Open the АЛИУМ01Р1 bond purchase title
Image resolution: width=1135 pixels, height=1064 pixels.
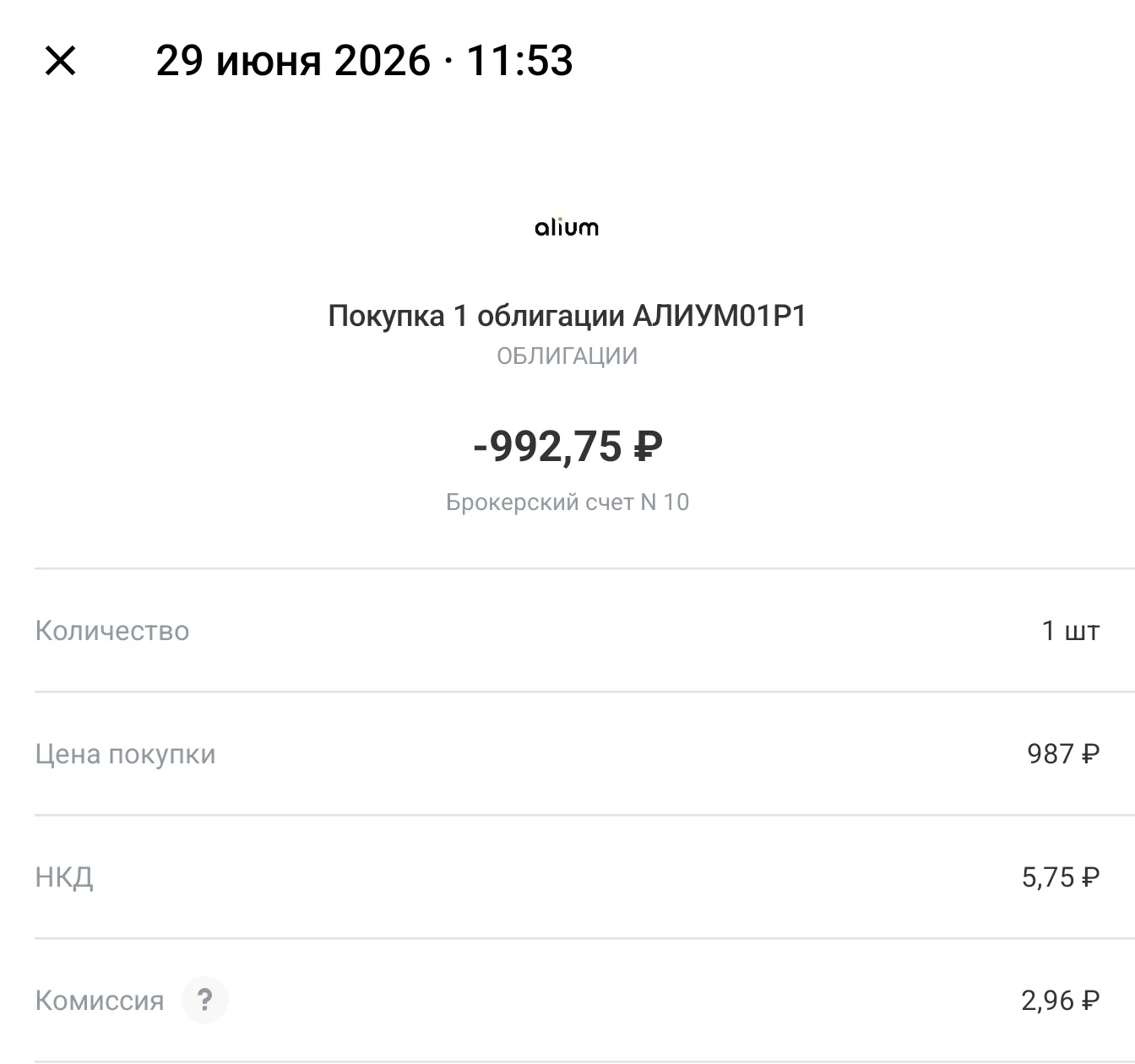[x=567, y=316]
